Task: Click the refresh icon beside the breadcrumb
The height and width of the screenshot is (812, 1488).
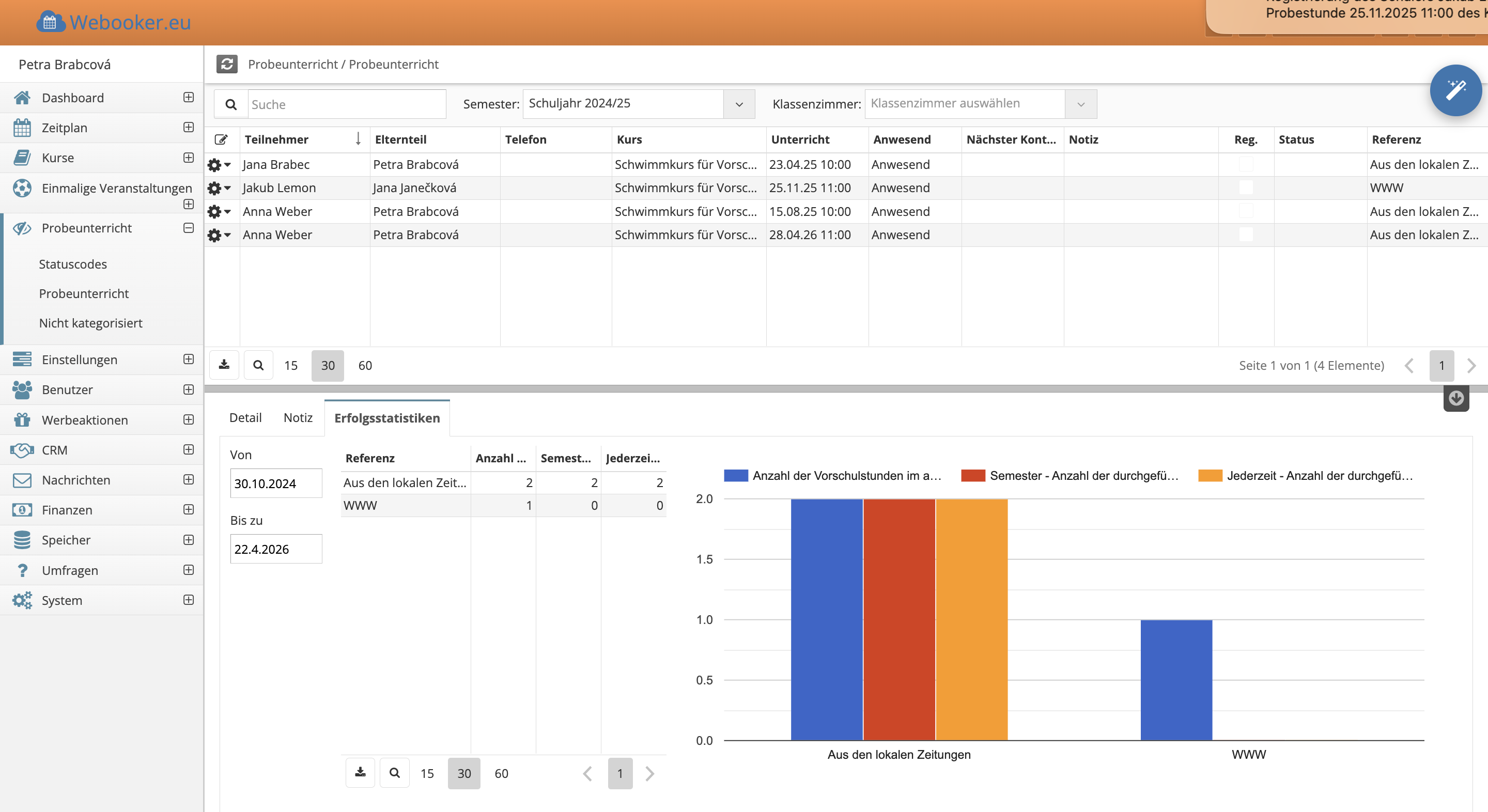Action: [x=227, y=64]
